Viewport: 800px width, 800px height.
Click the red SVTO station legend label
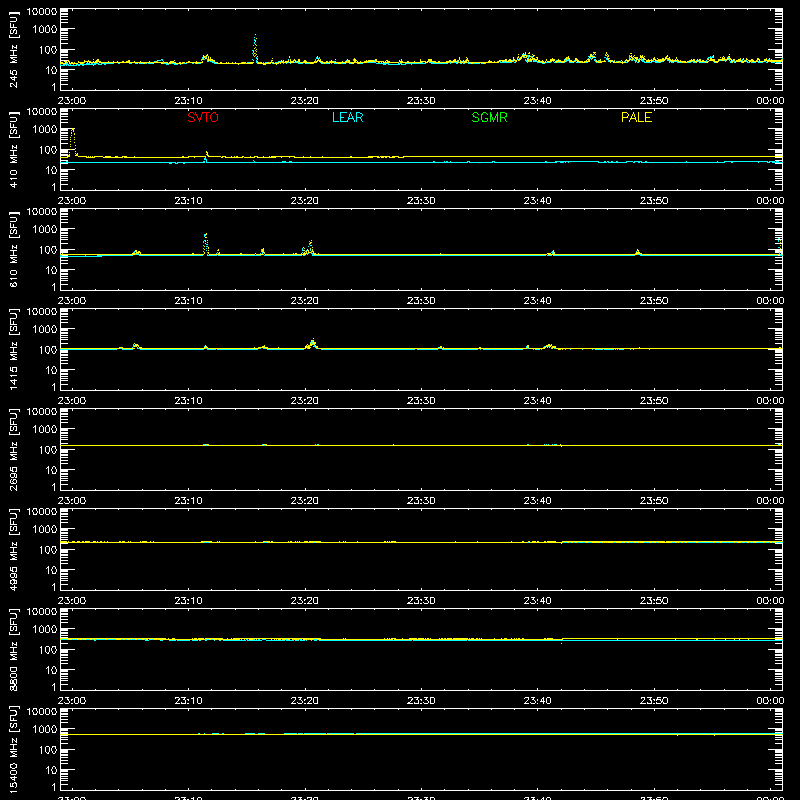coord(203,117)
